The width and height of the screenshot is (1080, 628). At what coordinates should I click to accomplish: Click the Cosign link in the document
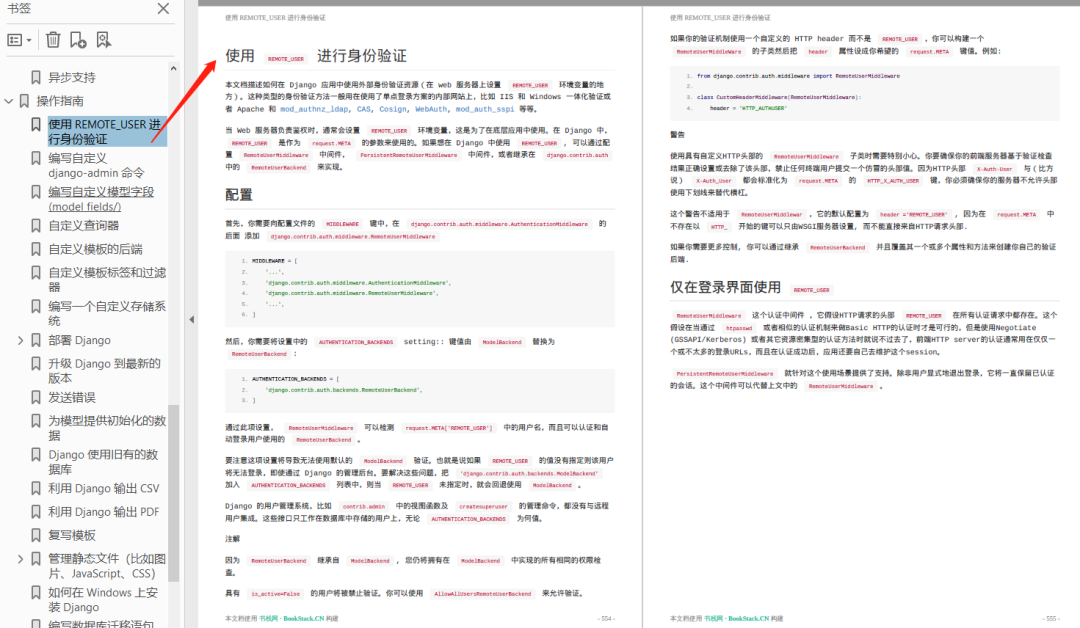click(393, 109)
